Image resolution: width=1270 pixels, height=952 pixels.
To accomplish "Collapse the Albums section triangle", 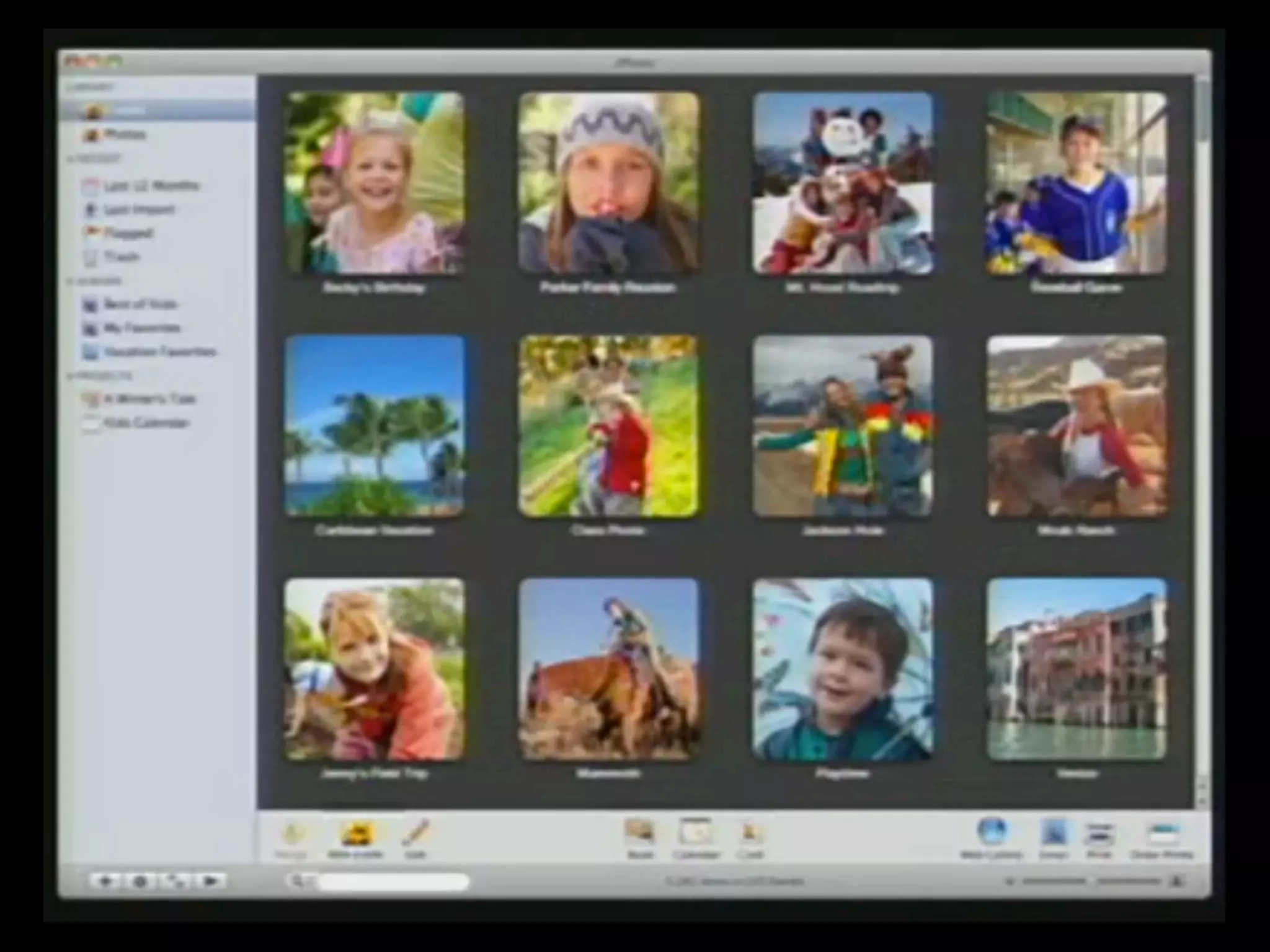I will [71, 282].
